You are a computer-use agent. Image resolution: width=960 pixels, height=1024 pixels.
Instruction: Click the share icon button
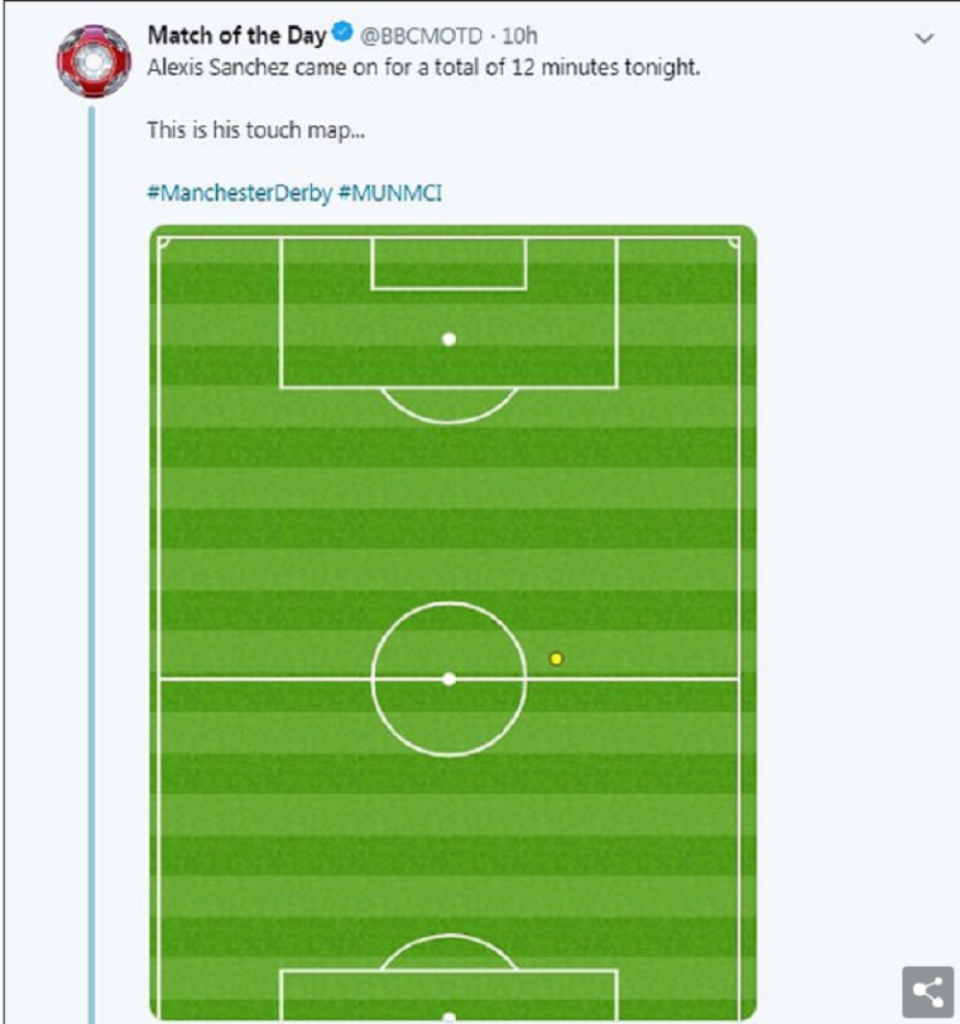pos(927,992)
